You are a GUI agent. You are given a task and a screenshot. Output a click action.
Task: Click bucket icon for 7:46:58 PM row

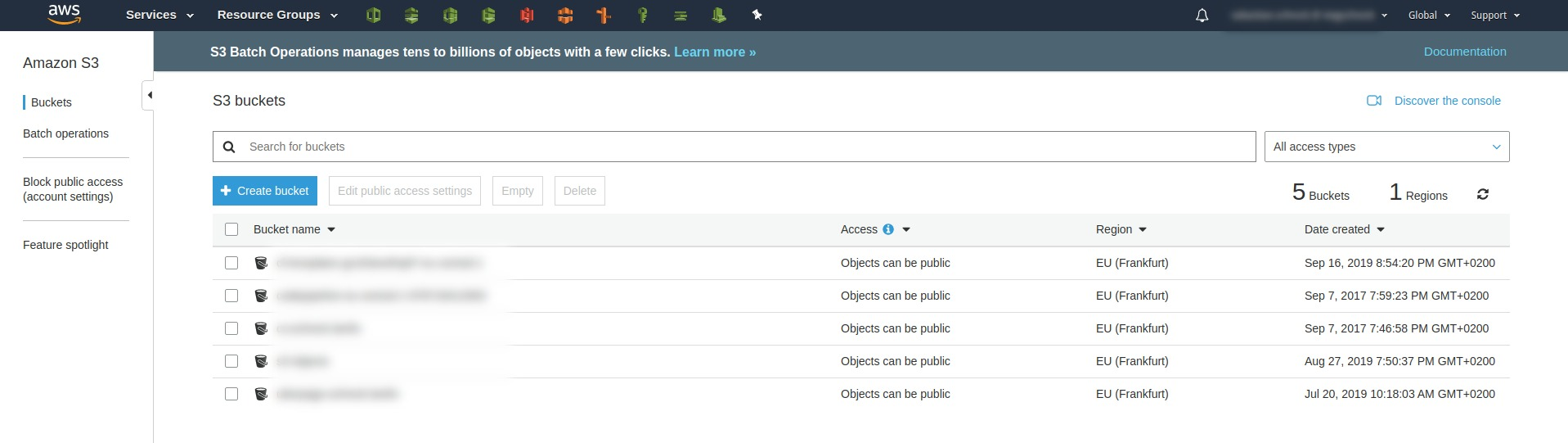coord(261,328)
